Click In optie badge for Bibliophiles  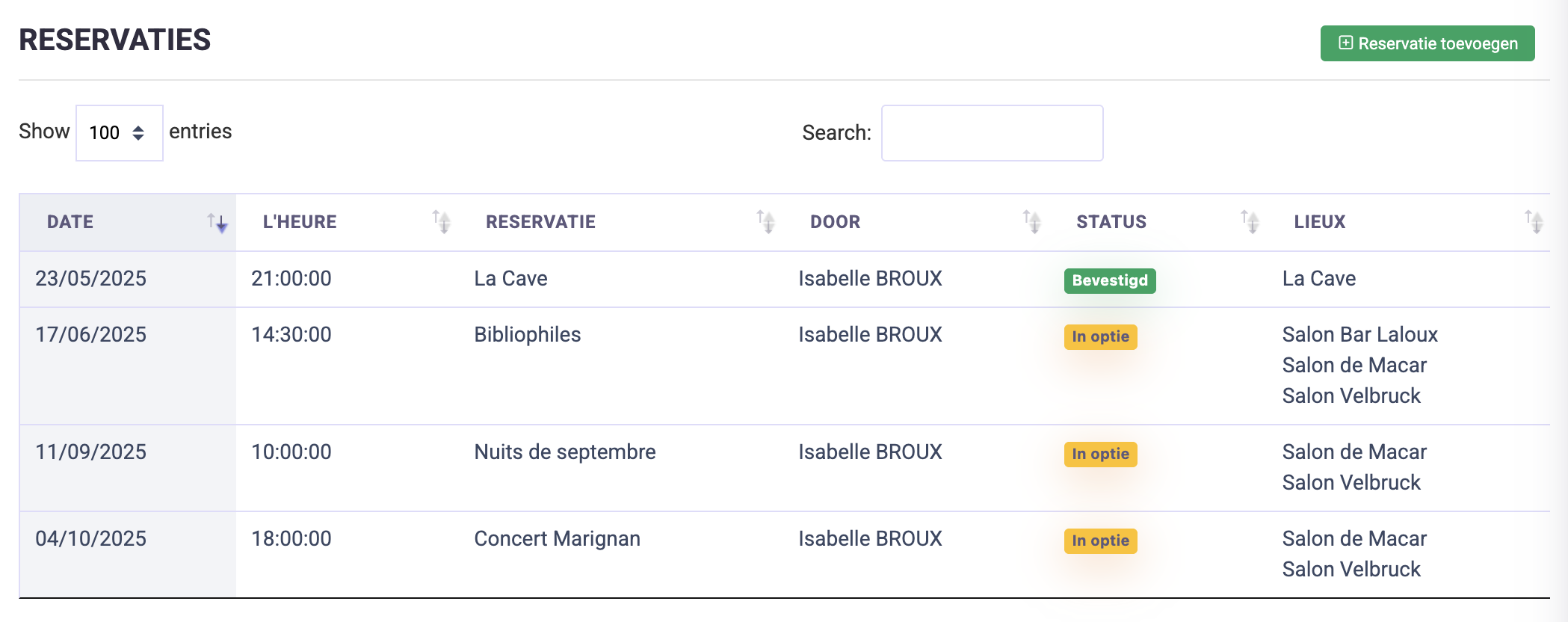(1100, 336)
